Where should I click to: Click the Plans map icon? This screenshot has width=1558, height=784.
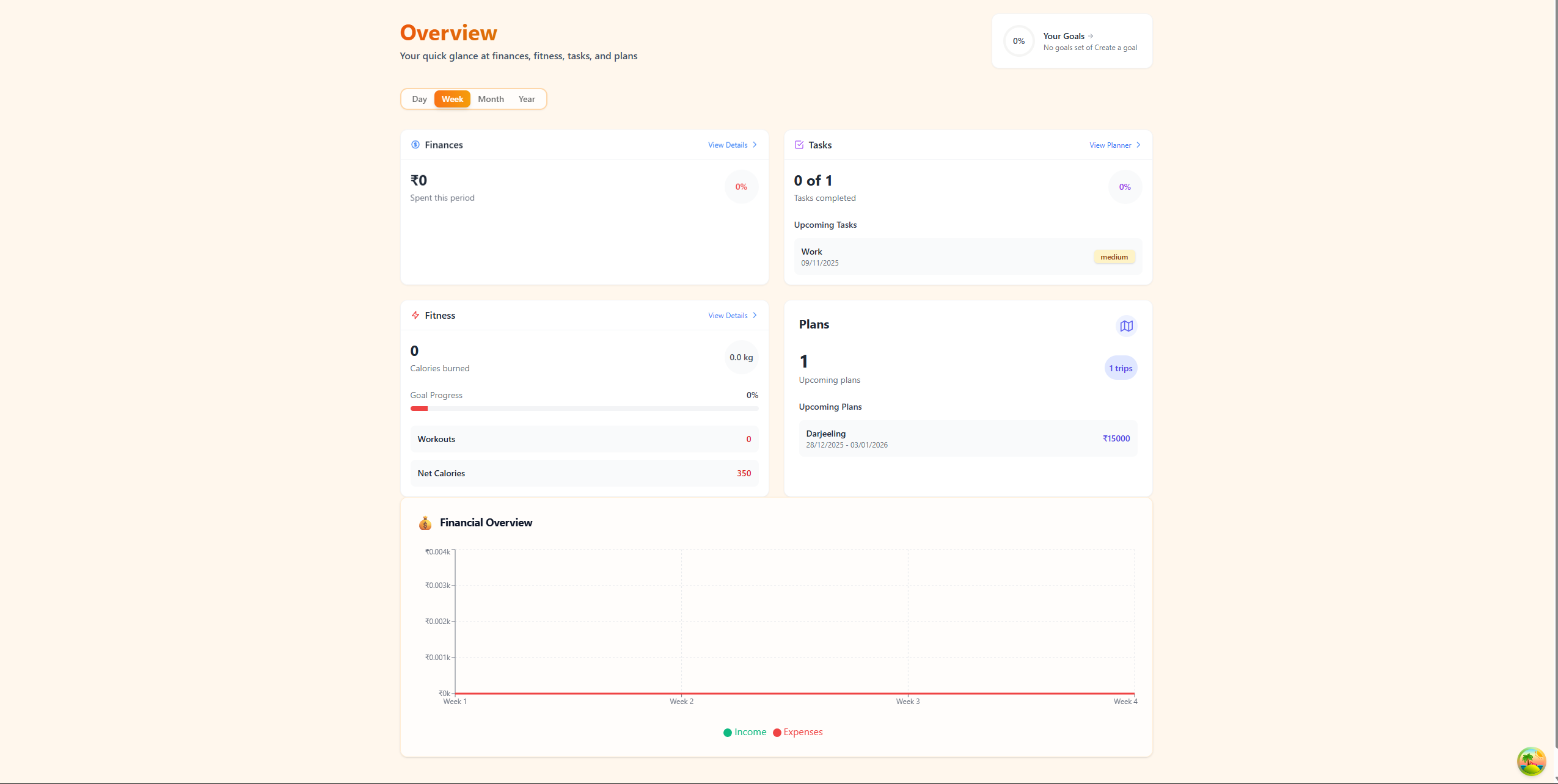(1126, 326)
